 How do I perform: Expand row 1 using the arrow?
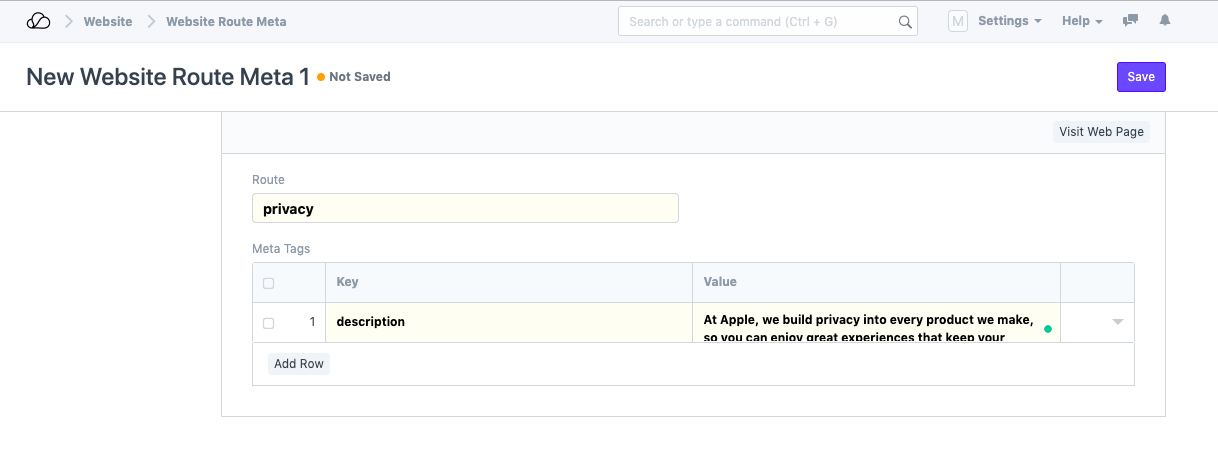pos(1117,322)
